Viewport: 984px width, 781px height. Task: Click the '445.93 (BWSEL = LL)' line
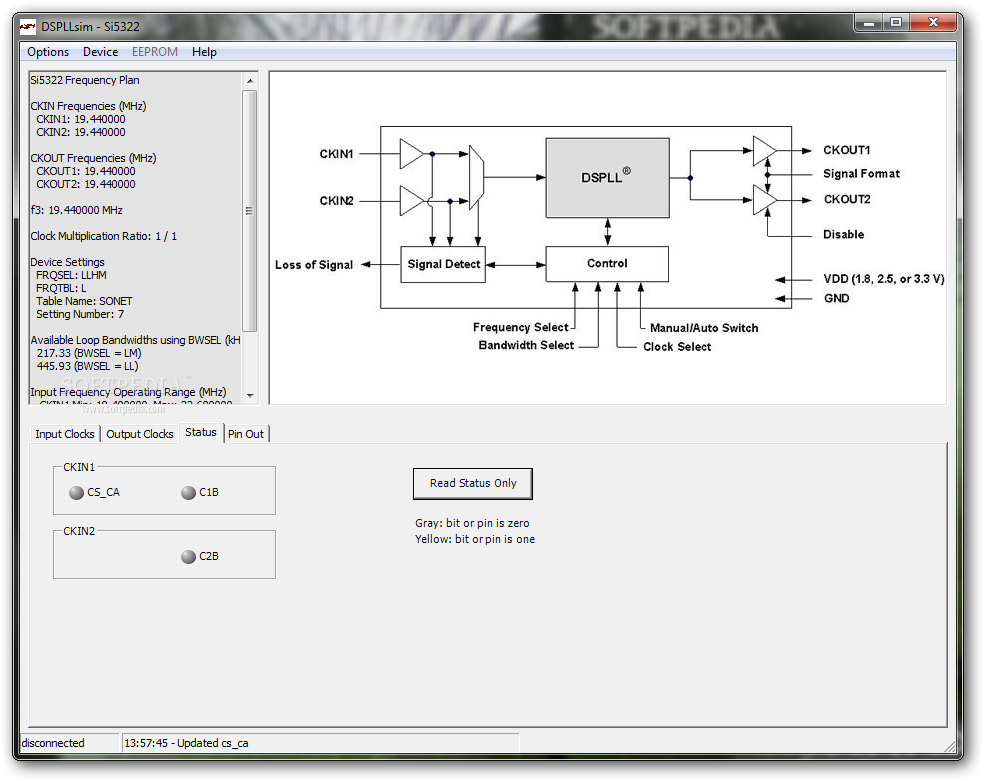tap(87, 366)
